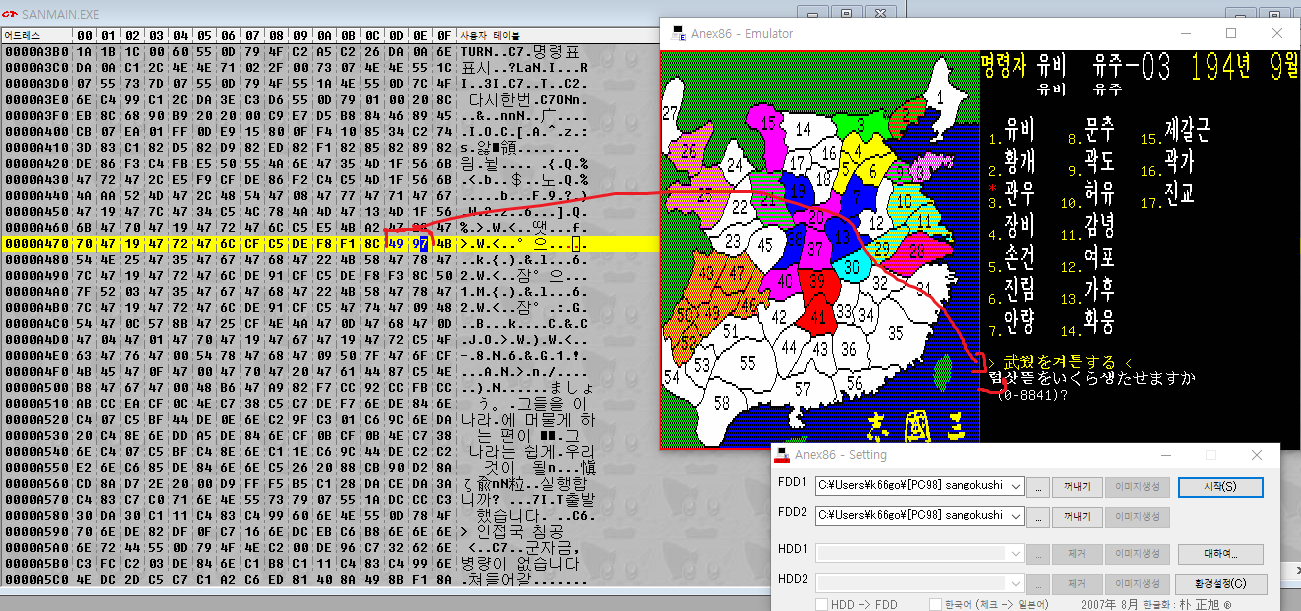Click province 35 on the game map
Screen dimensions: 1301x611
(x=895, y=333)
